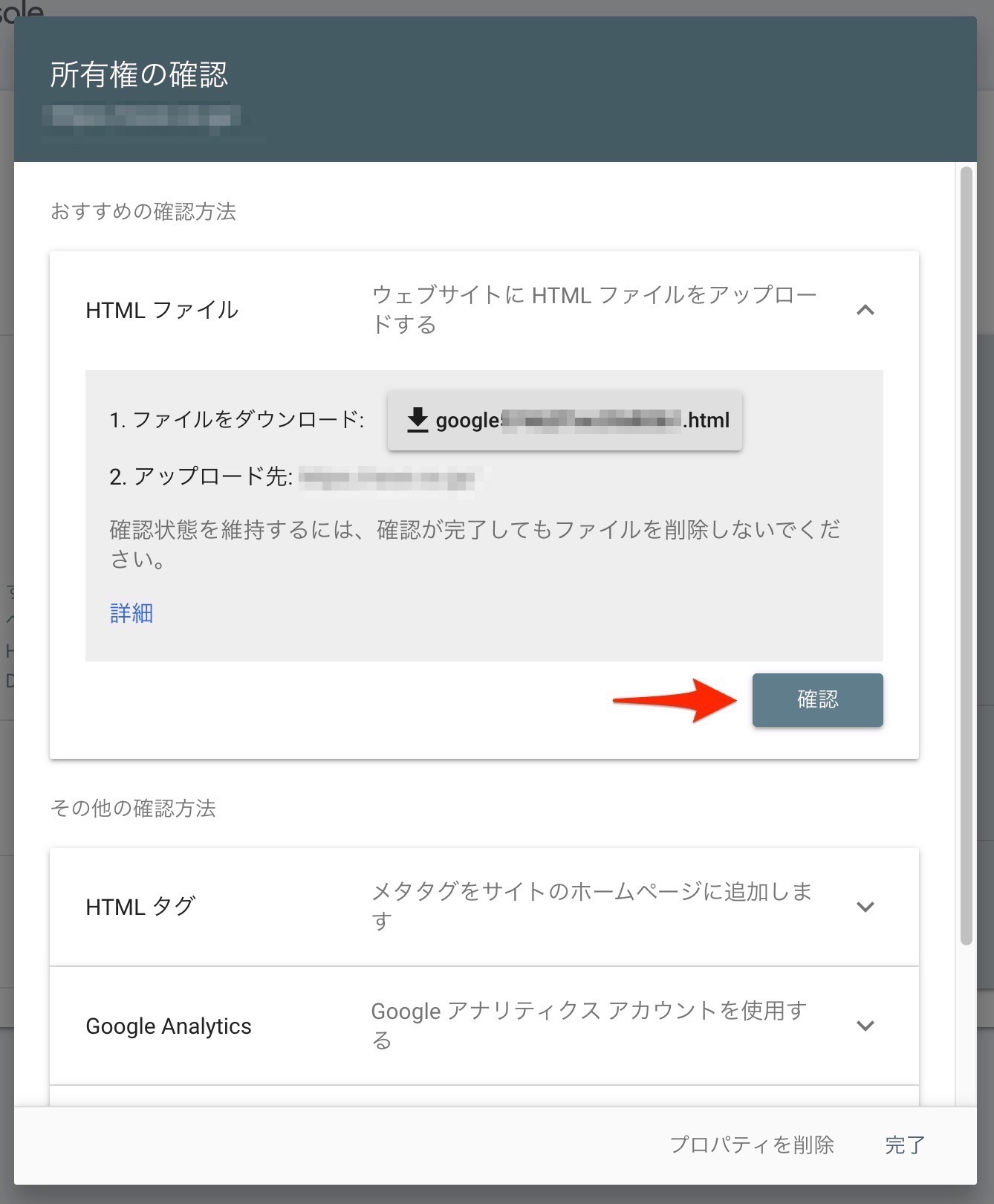The image size is (994, 1204).
Task: Expand the HTML タグ chevron arrow
Action: pos(865,907)
